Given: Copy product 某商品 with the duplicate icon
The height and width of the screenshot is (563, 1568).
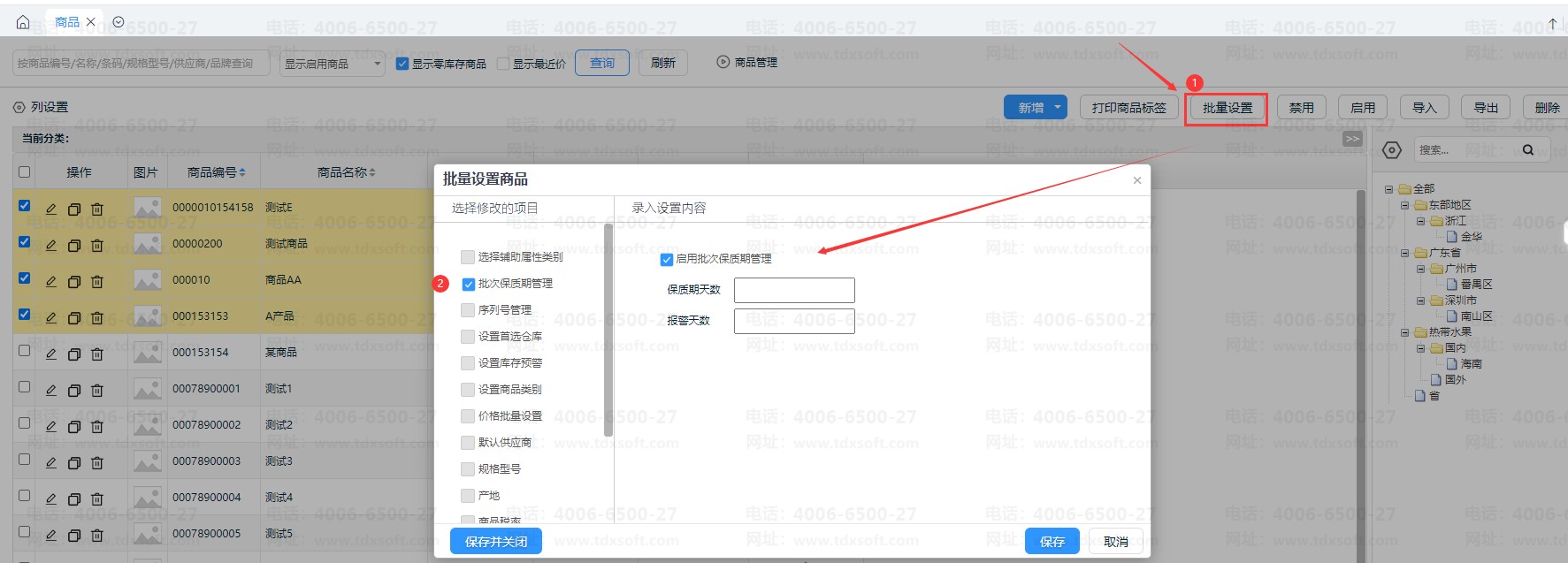Looking at the screenshot, I should [x=74, y=354].
